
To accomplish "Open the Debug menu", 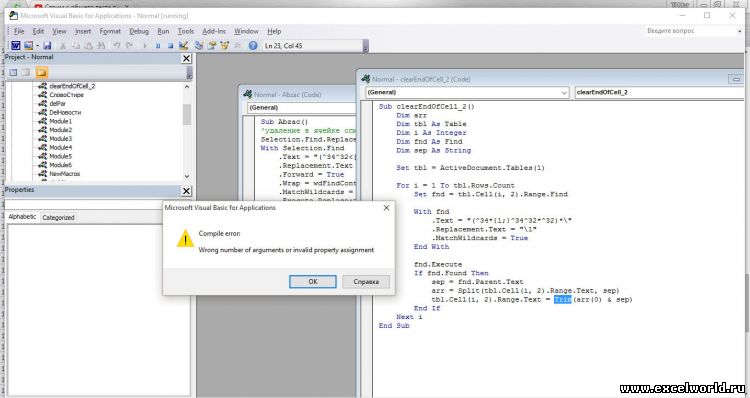I will 139,31.
